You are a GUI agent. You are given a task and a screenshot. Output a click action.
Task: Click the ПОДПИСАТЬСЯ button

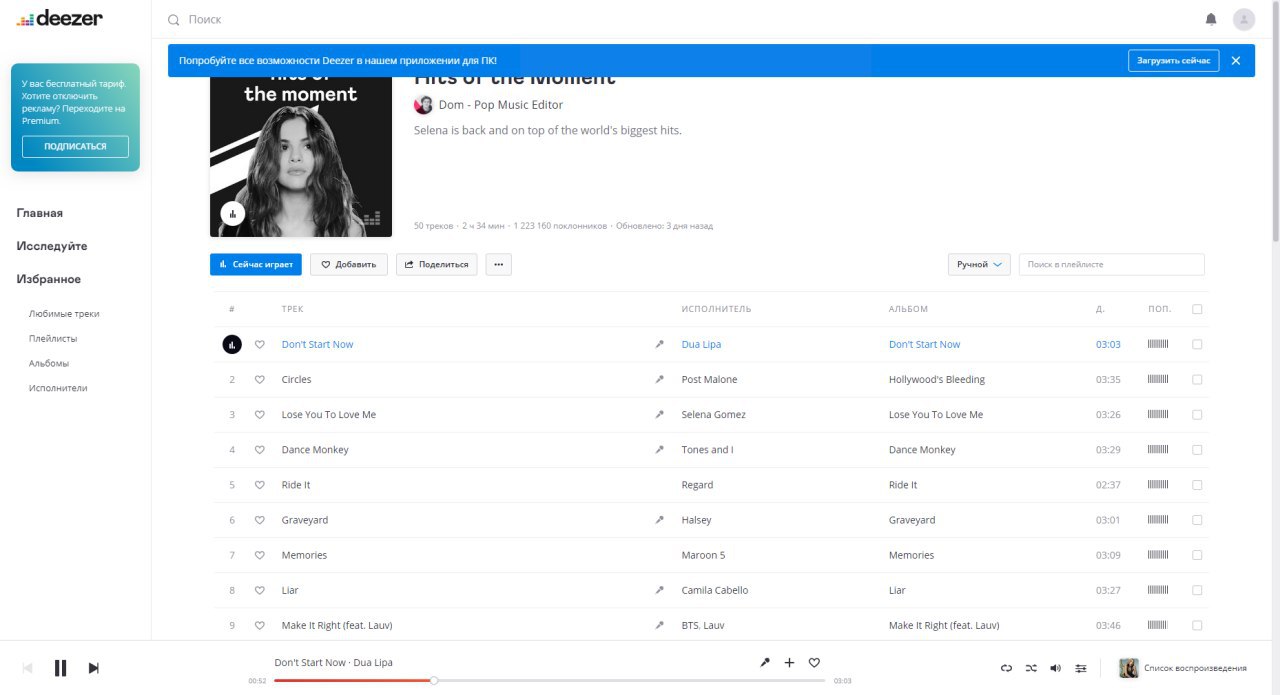click(x=75, y=146)
